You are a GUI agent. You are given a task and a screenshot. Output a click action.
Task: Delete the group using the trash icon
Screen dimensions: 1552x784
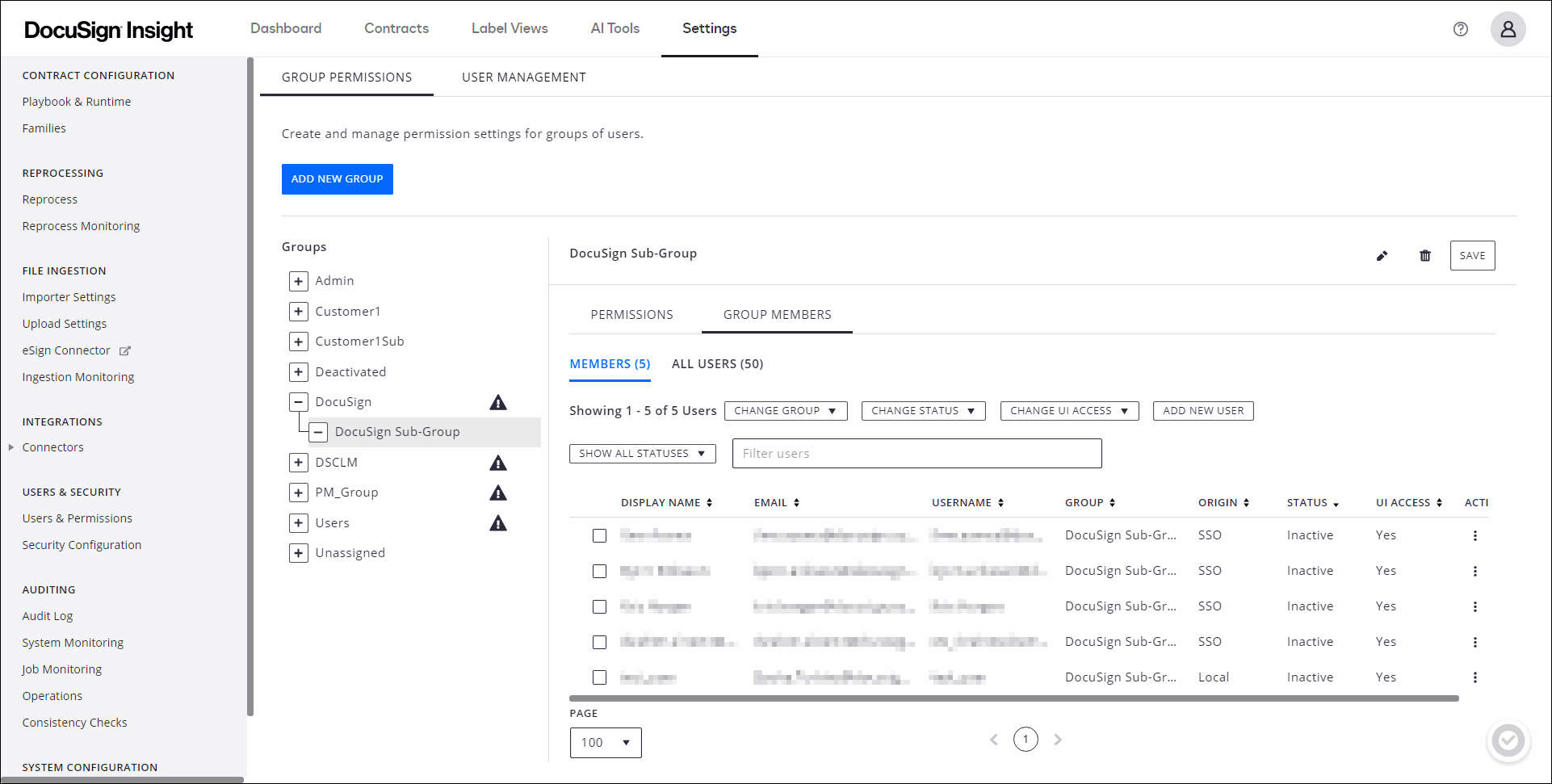(x=1425, y=256)
